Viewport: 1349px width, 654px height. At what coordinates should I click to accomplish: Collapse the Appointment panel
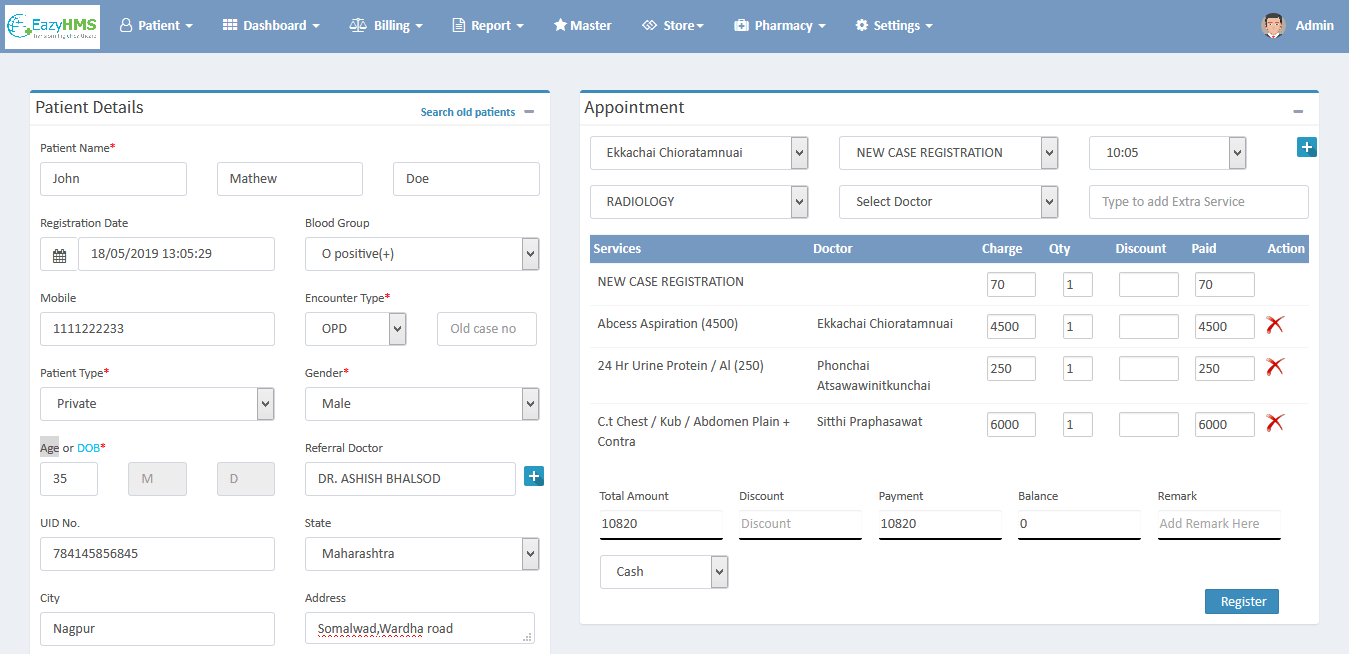tap(1298, 112)
